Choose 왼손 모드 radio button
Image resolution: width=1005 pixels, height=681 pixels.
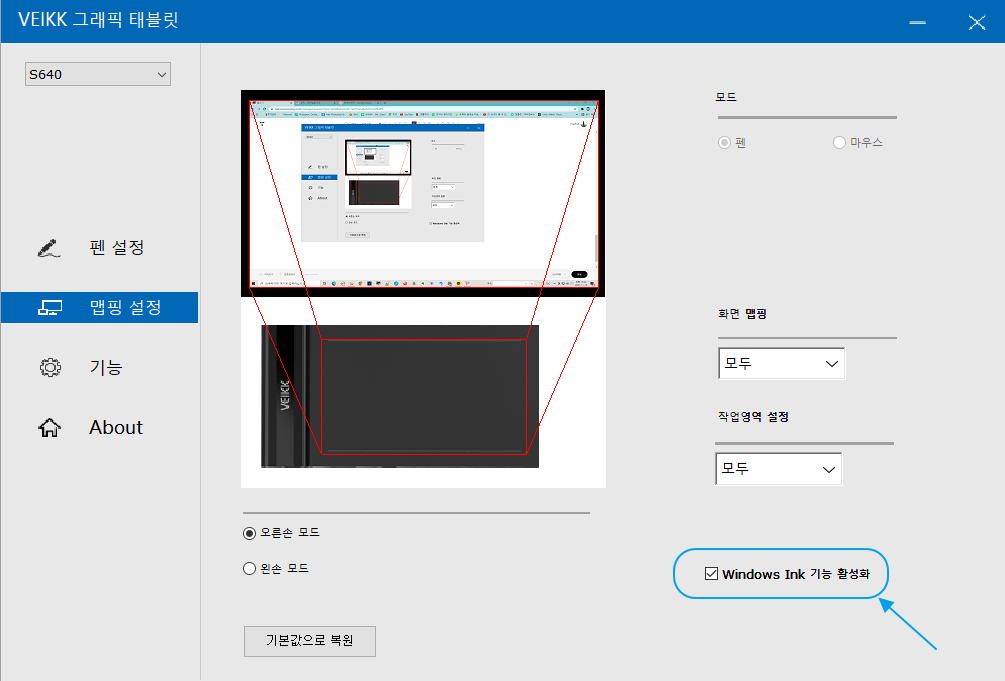[249, 568]
